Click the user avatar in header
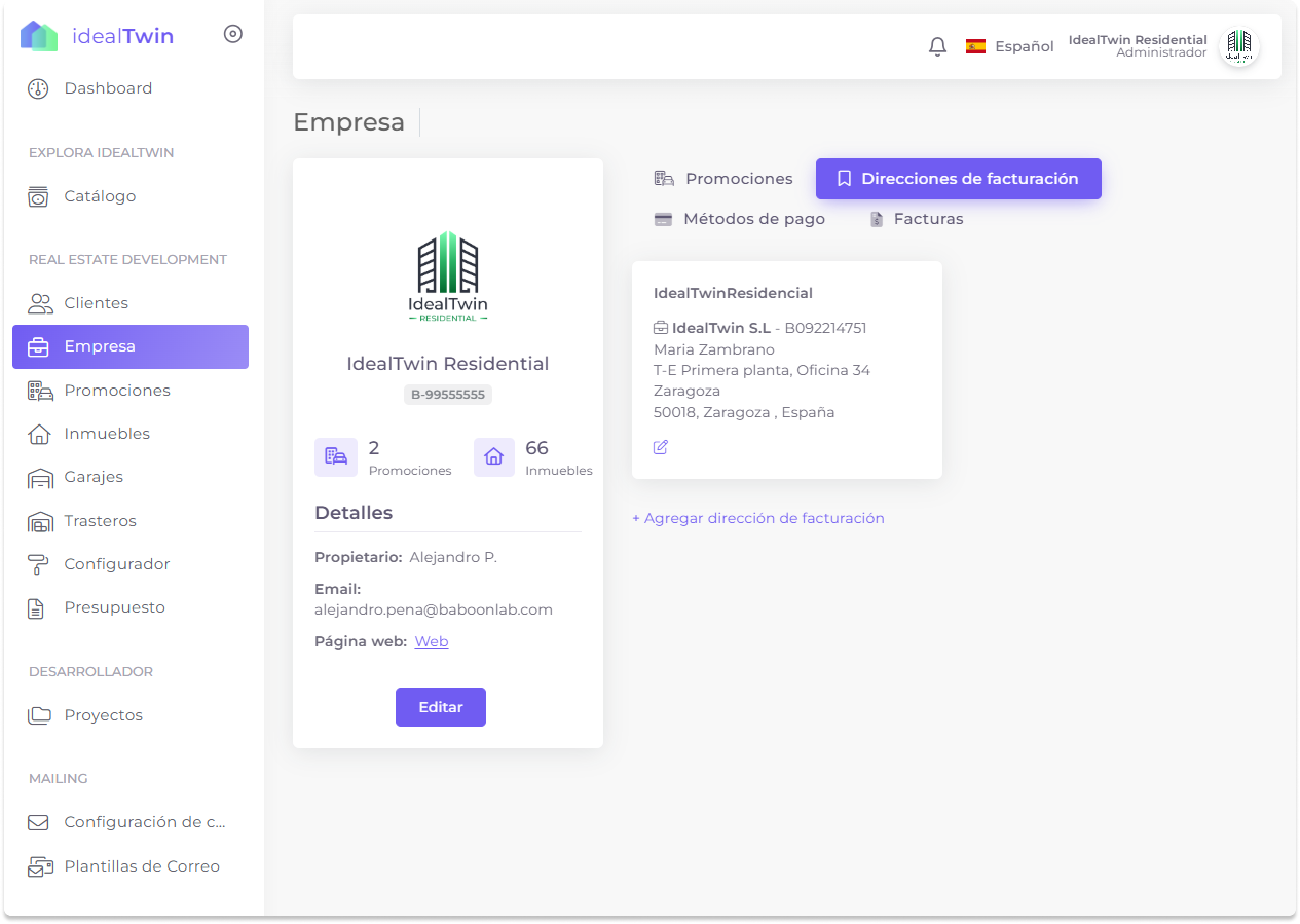 tap(1238, 46)
